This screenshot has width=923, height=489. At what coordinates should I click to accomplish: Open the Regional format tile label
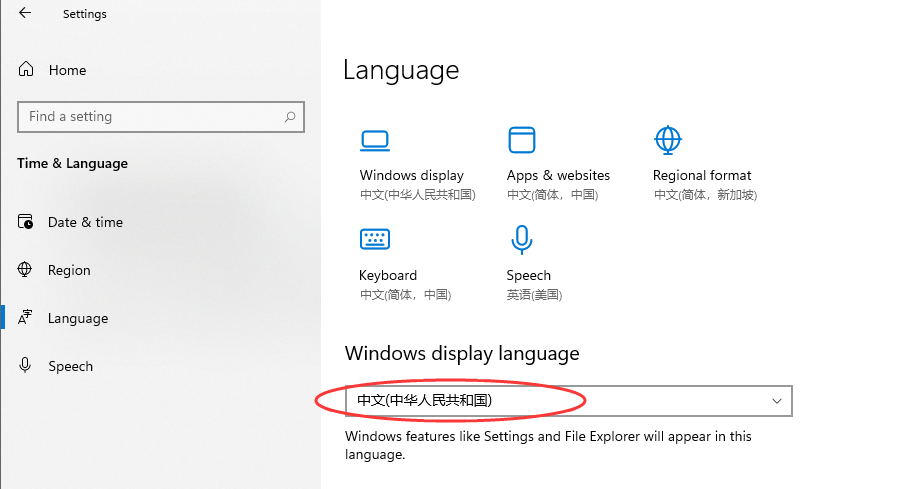coord(702,175)
